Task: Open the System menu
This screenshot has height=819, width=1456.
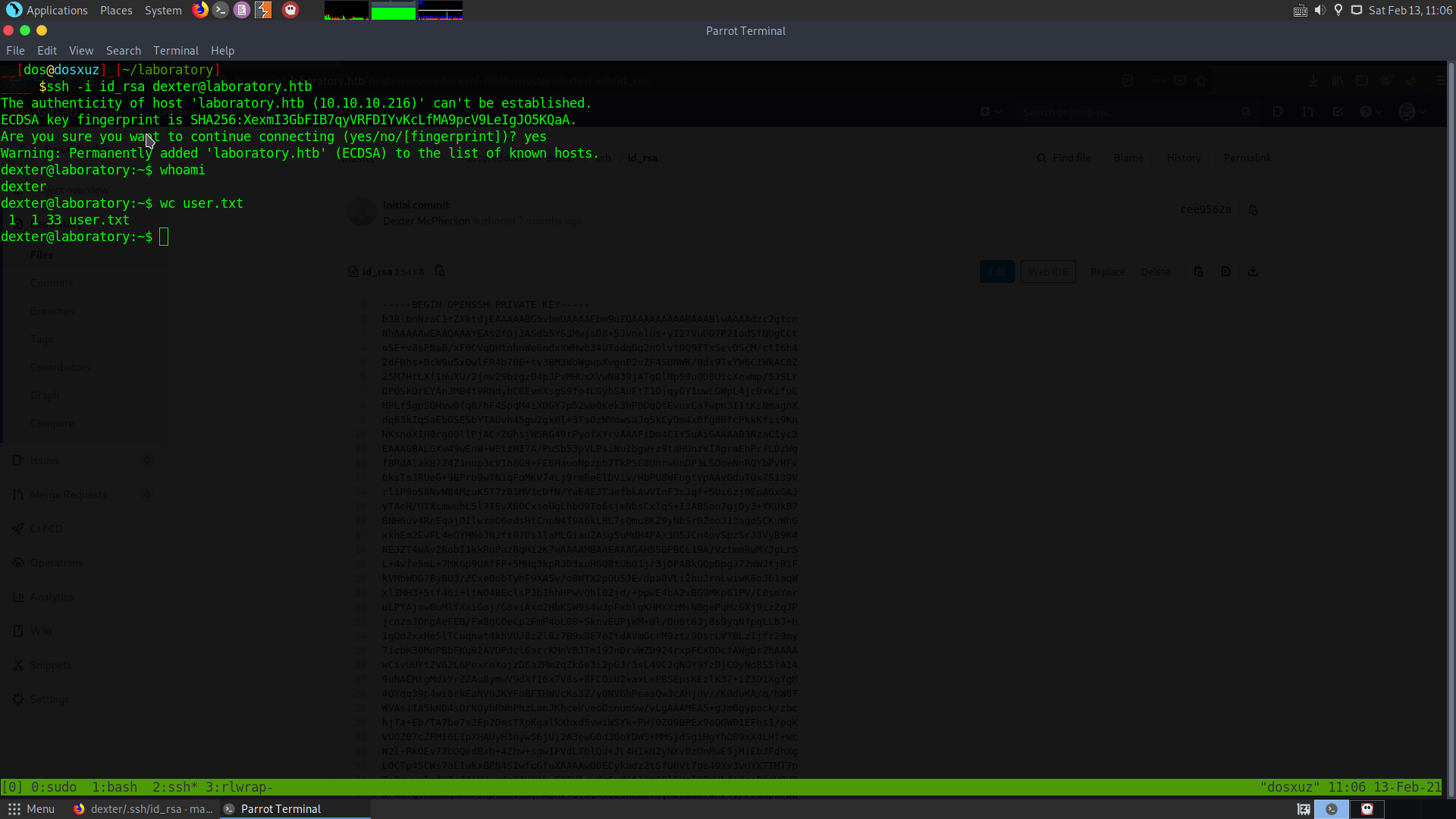Action: pos(163,10)
